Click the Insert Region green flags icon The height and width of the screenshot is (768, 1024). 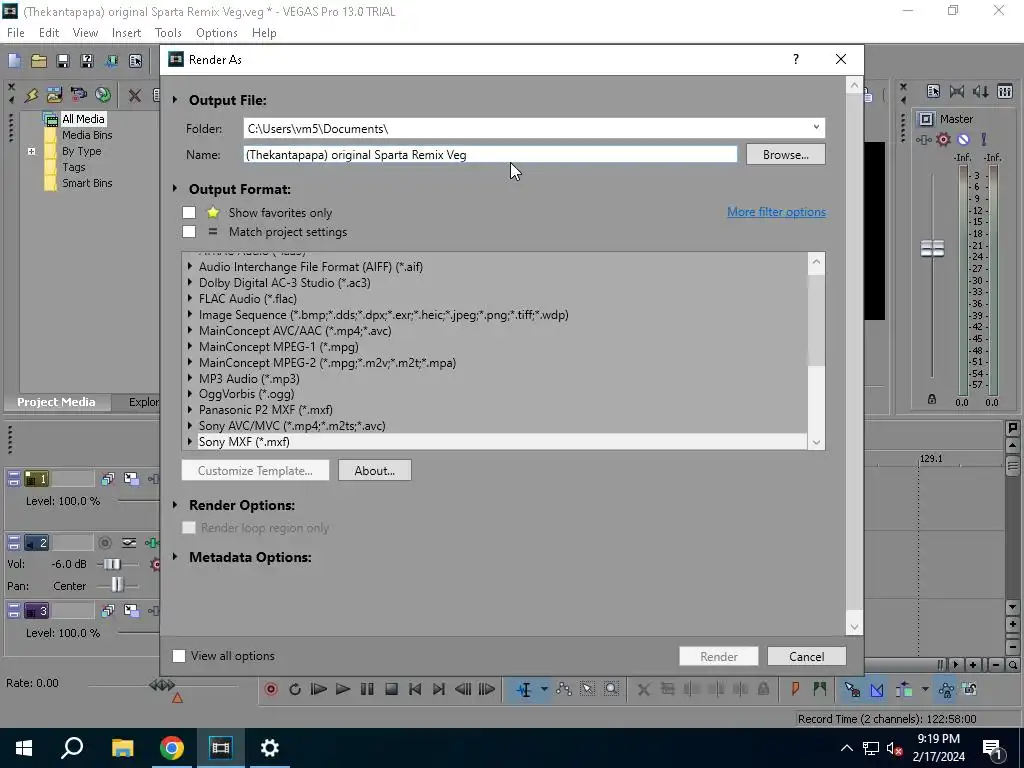point(820,689)
